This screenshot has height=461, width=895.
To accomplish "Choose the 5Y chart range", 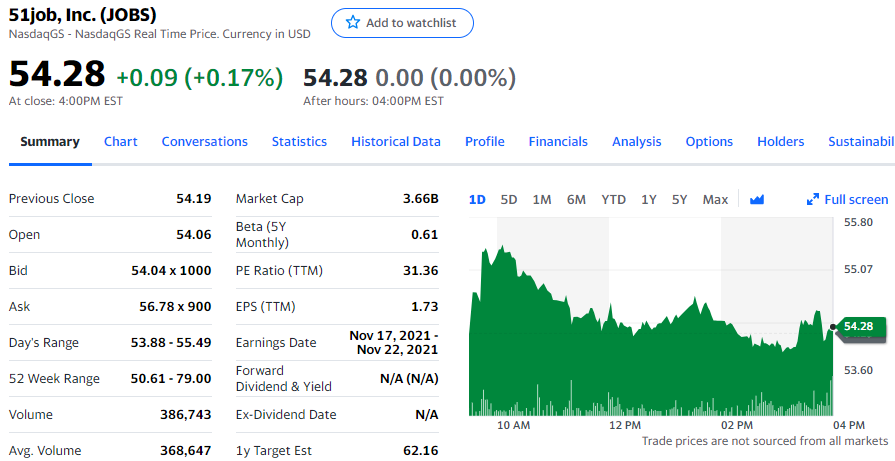I will 679,200.
